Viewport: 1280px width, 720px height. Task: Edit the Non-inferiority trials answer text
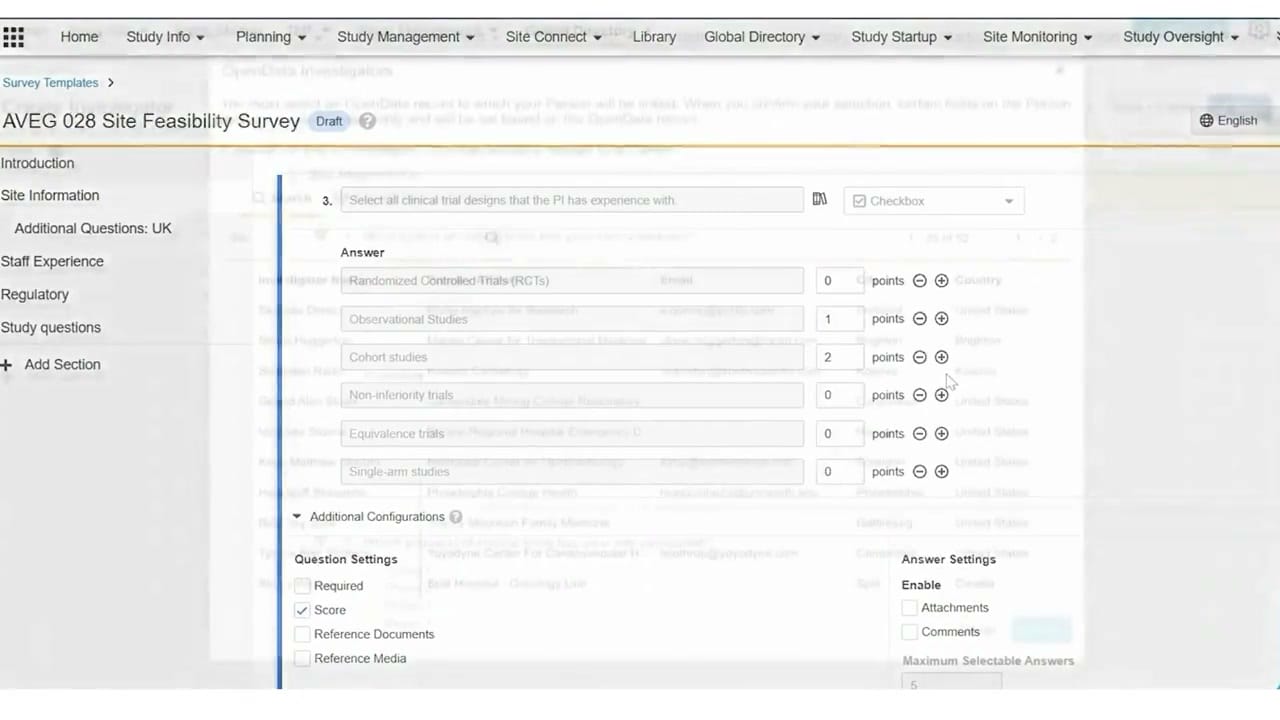(571, 395)
